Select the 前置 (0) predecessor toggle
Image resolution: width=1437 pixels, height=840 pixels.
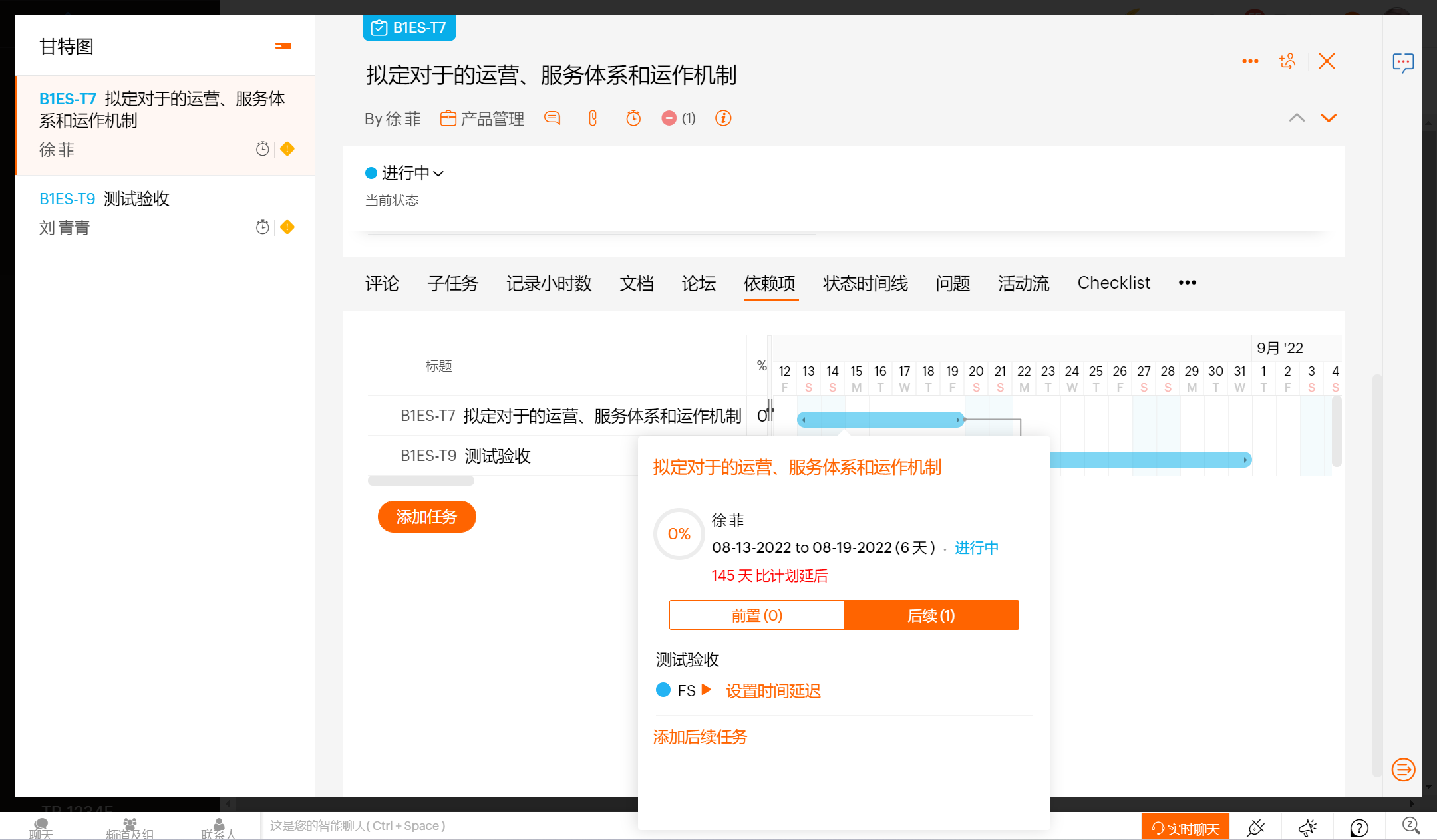[756, 615]
